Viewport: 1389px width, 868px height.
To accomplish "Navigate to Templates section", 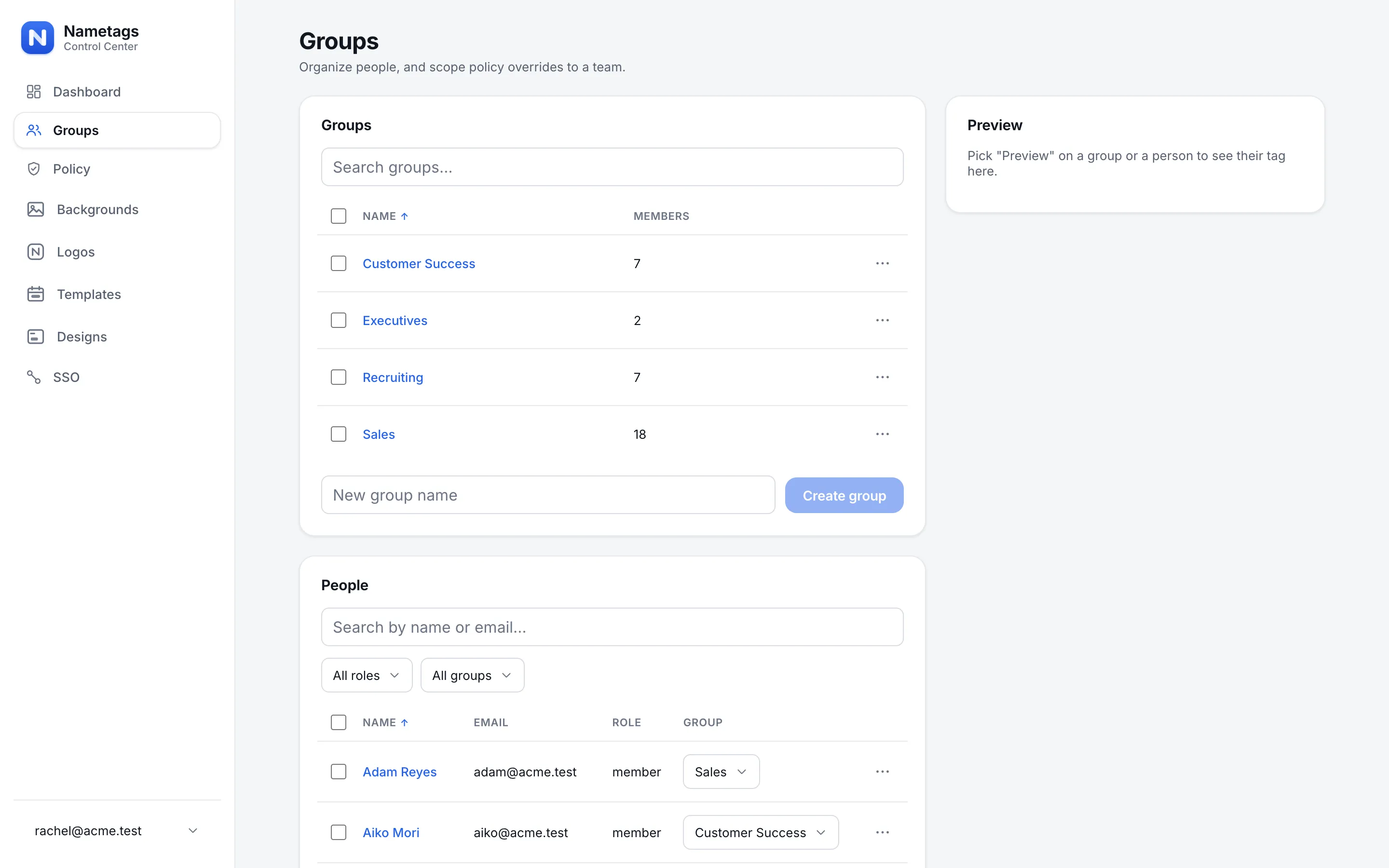I will click(x=117, y=294).
